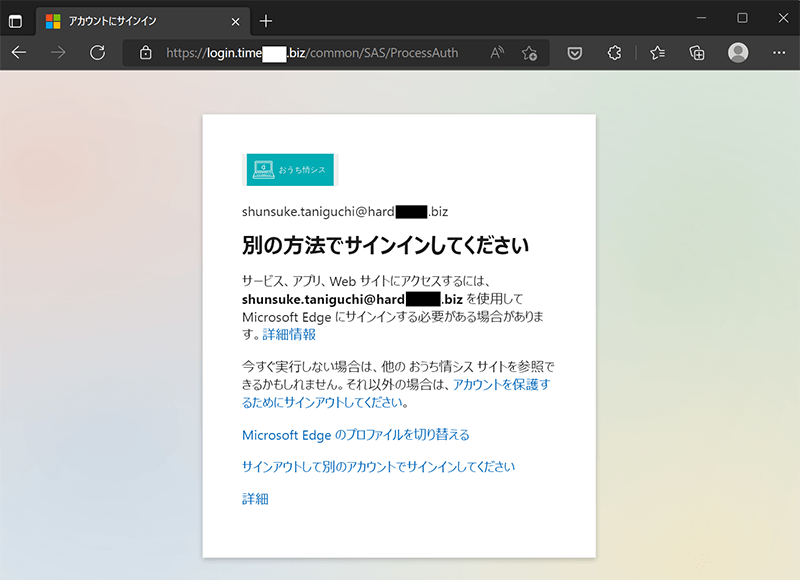
Task: Click the おうち情シス logo banner
Action: (x=290, y=170)
